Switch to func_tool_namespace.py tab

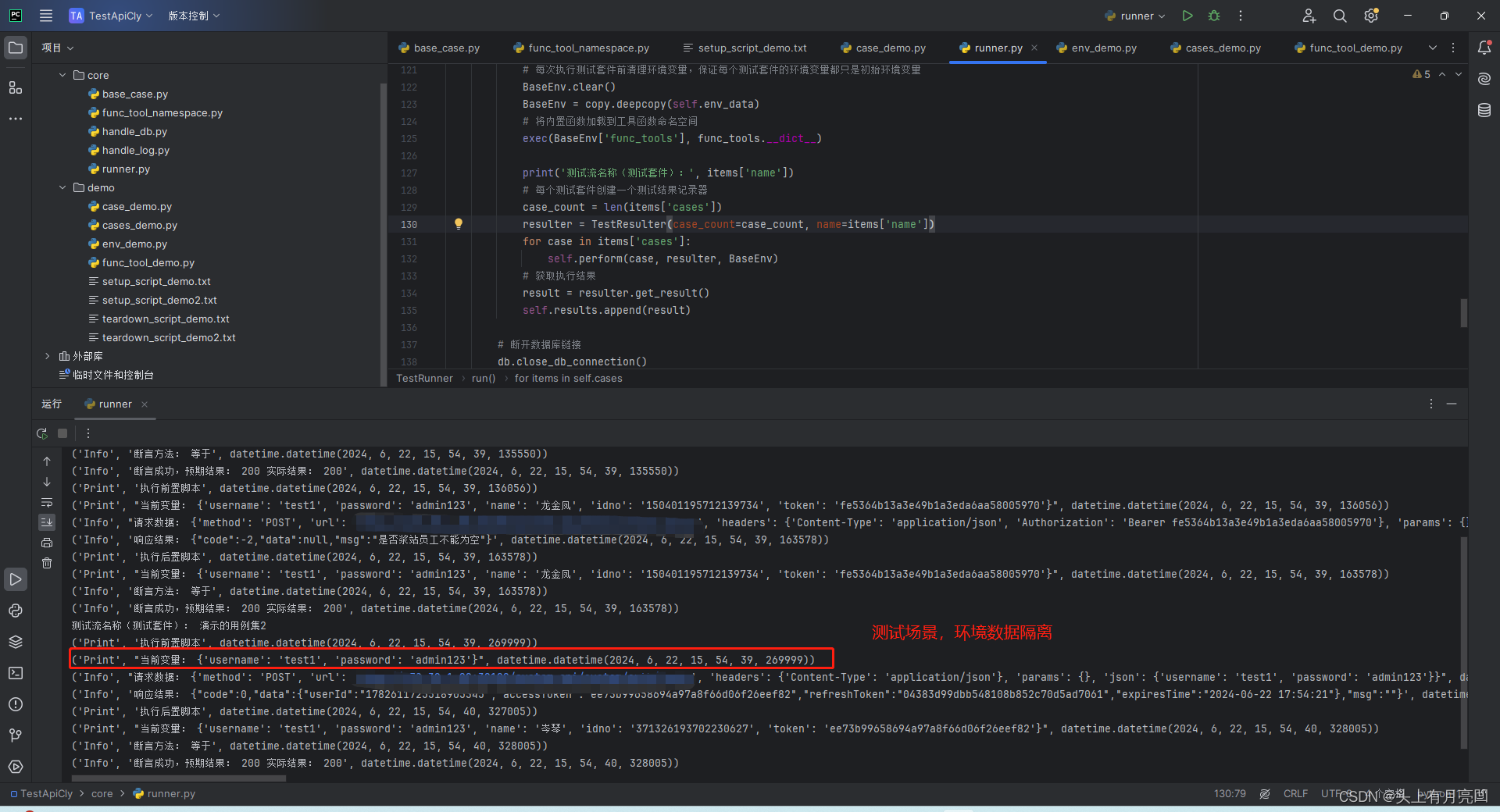coord(581,48)
